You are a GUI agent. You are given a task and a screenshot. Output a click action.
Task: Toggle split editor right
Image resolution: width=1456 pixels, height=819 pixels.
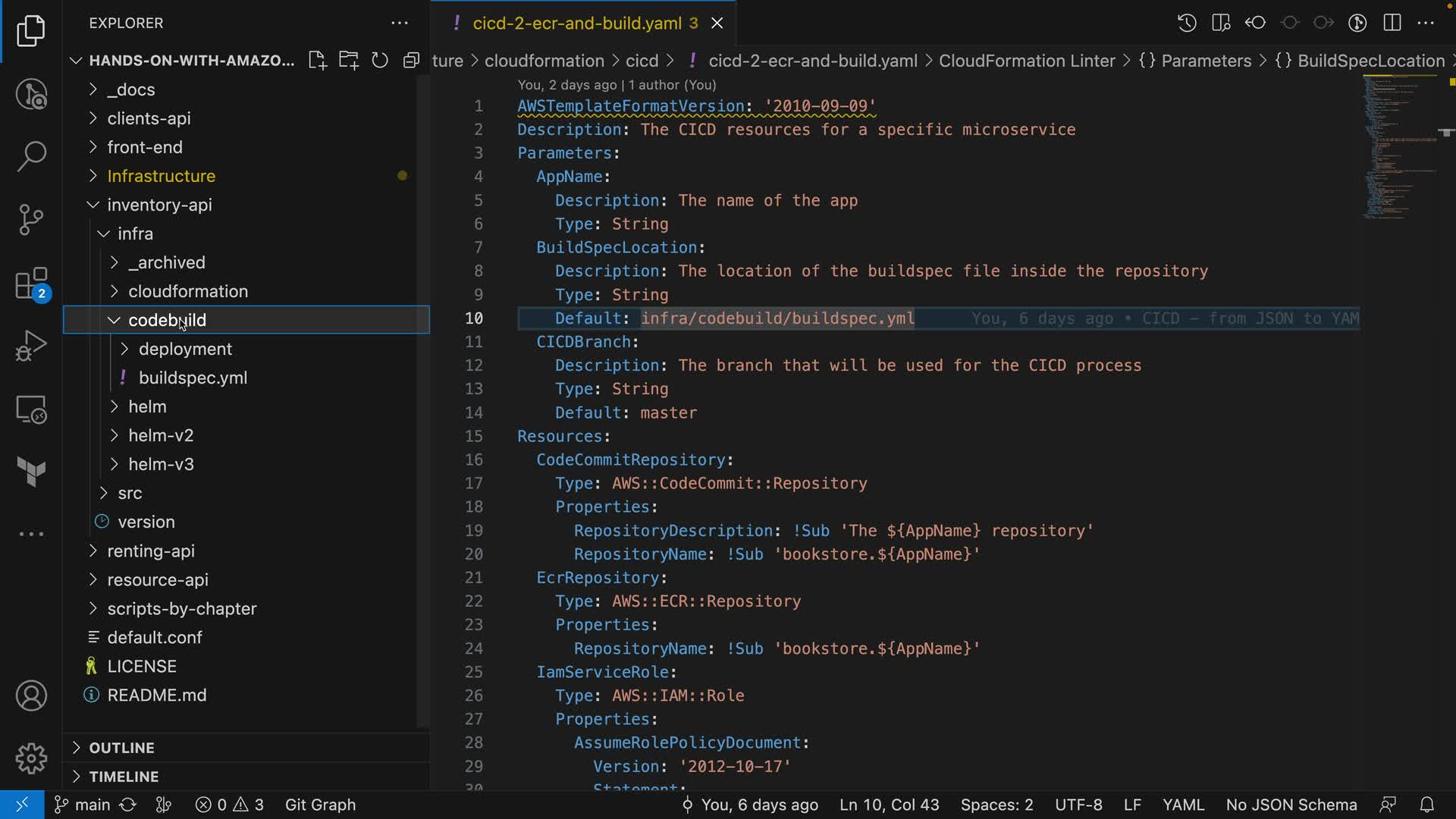pyautogui.click(x=1392, y=23)
